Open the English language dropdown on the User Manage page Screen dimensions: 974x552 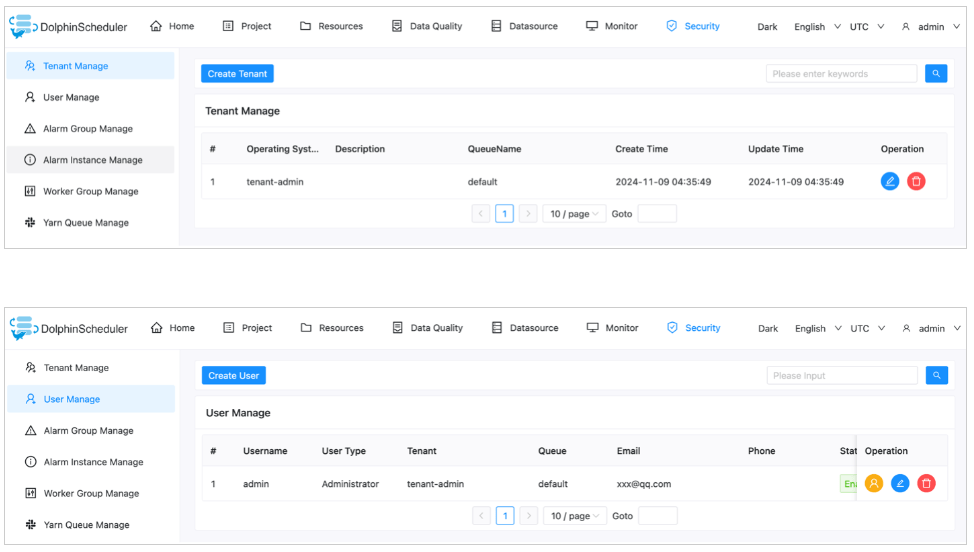pyautogui.click(x=816, y=329)
